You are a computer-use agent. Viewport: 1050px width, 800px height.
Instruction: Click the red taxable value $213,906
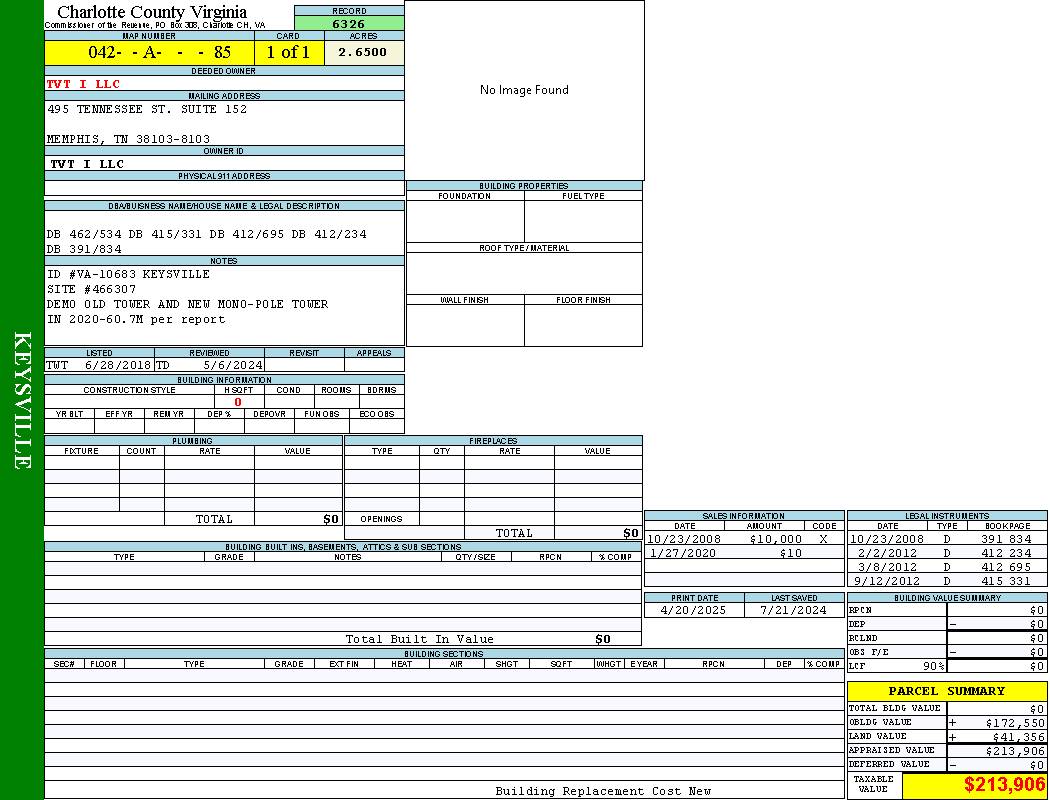[x=1004, y=786]
